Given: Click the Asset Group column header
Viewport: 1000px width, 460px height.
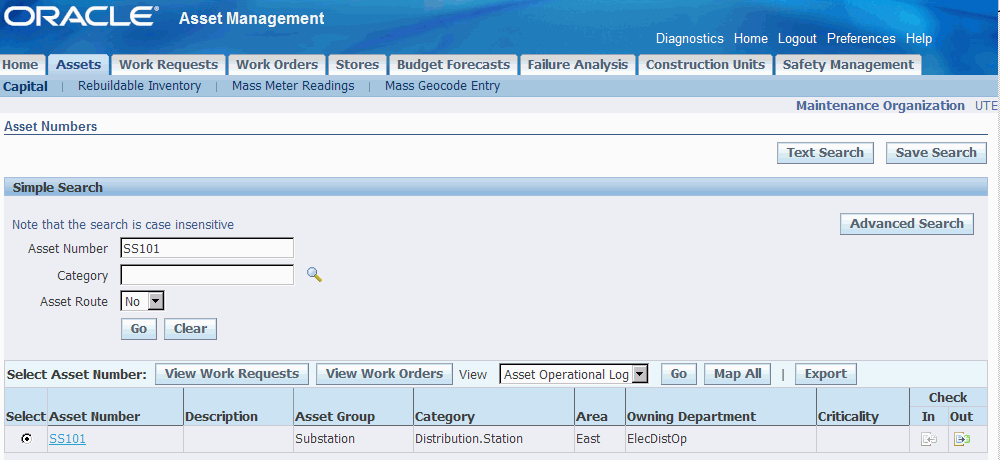Looking at the screenshot, I should pos(335,417).
